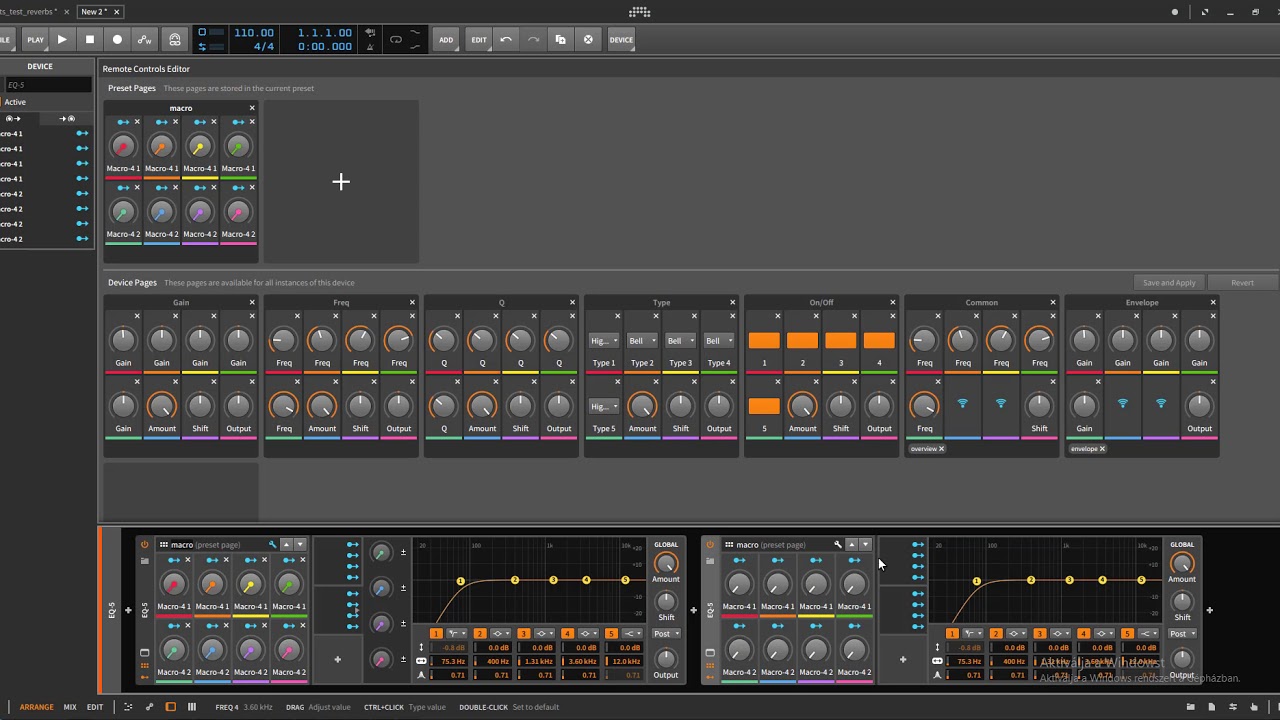Open the Bitwig dashboard logo icon
The width and height of the screenshot is (1280, 720).
[640, 12]
